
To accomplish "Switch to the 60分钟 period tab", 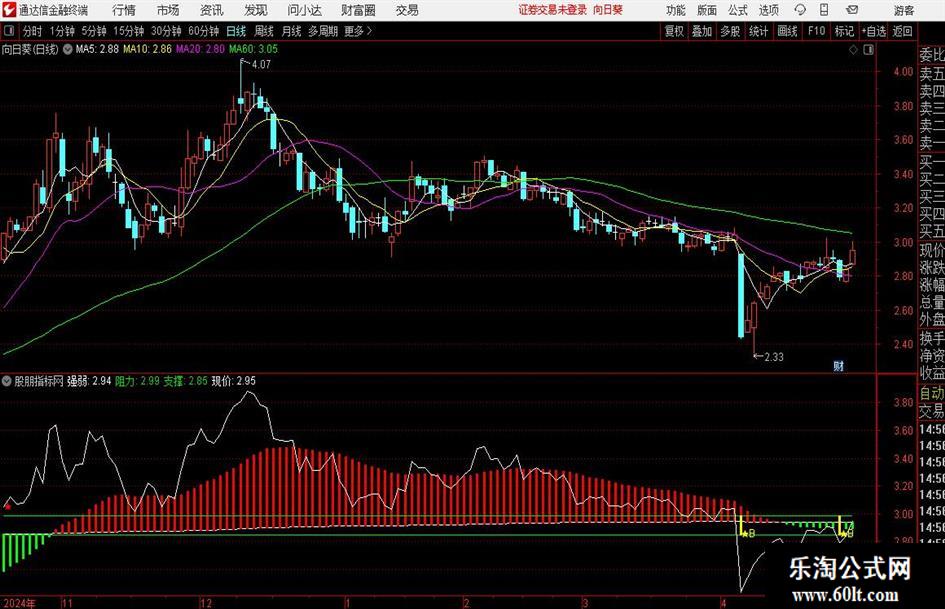I will pos(204,31).
